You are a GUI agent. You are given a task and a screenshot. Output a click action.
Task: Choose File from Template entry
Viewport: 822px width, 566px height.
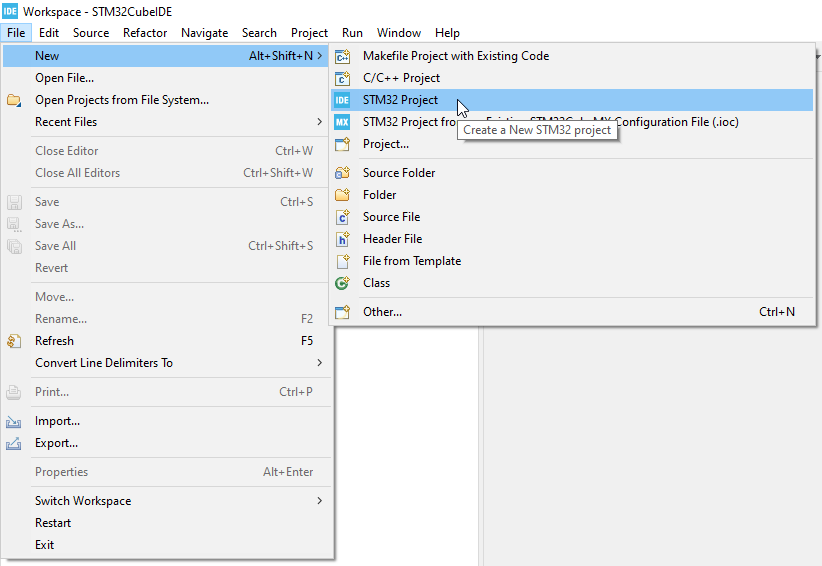click(411, 261)
